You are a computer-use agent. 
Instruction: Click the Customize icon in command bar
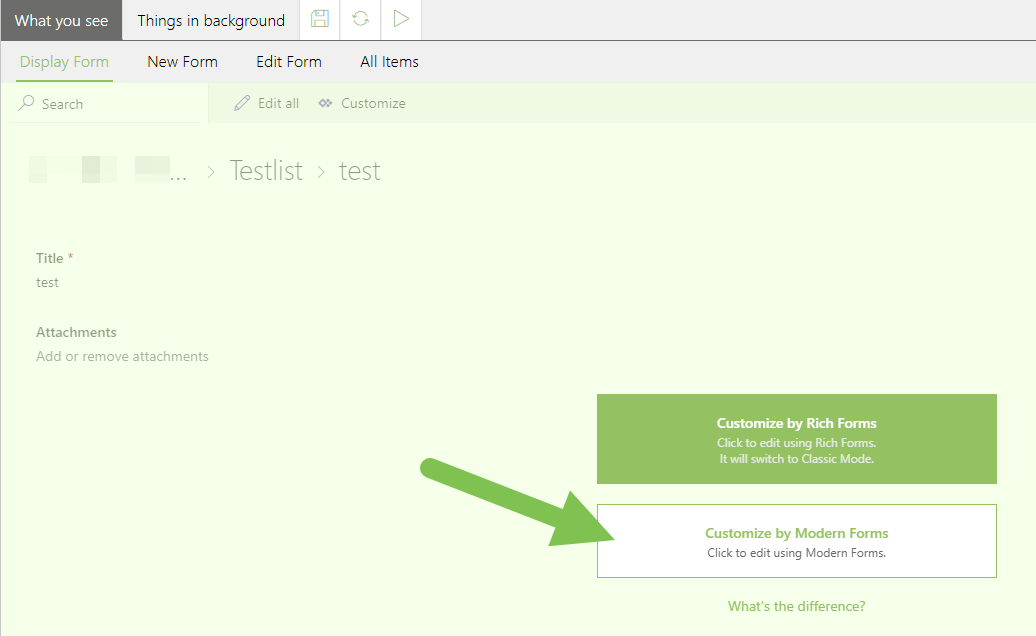pos(325,103)
